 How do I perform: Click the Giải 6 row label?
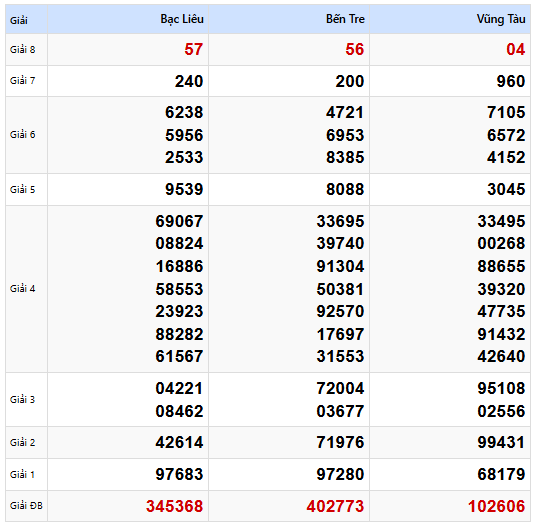click(23, 135)
